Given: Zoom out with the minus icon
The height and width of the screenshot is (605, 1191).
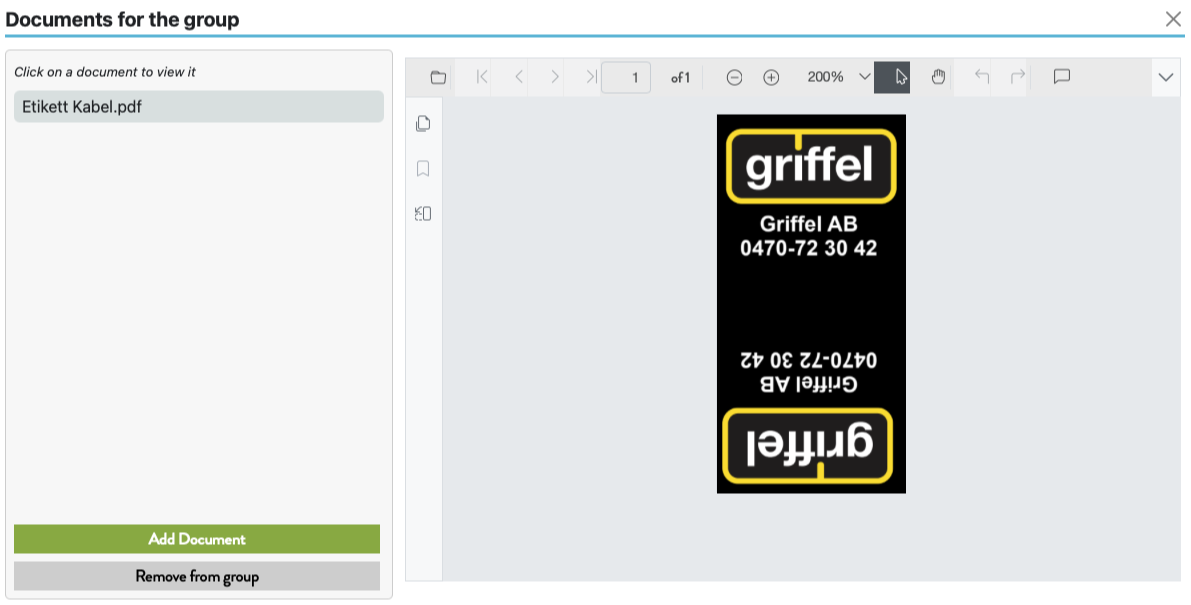Looking at the screenshot, I should coord(734,77).
